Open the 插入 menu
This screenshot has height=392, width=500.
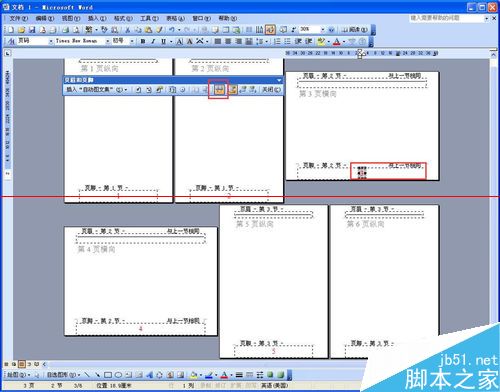97,18
